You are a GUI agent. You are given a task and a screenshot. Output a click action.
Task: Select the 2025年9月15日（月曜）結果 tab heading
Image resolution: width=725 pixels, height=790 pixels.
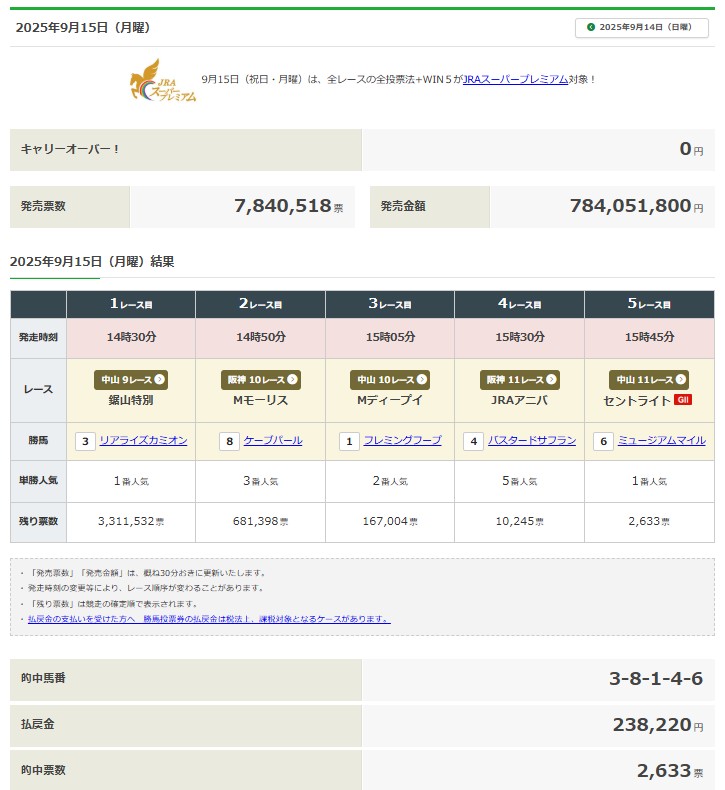(92, 262)
